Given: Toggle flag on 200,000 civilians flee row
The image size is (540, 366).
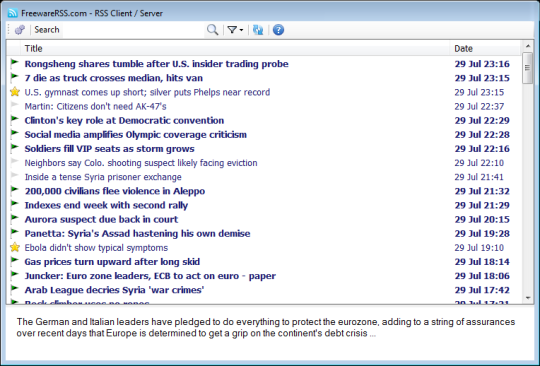Looking at the screenshot, I should click(x=14, y=190).
